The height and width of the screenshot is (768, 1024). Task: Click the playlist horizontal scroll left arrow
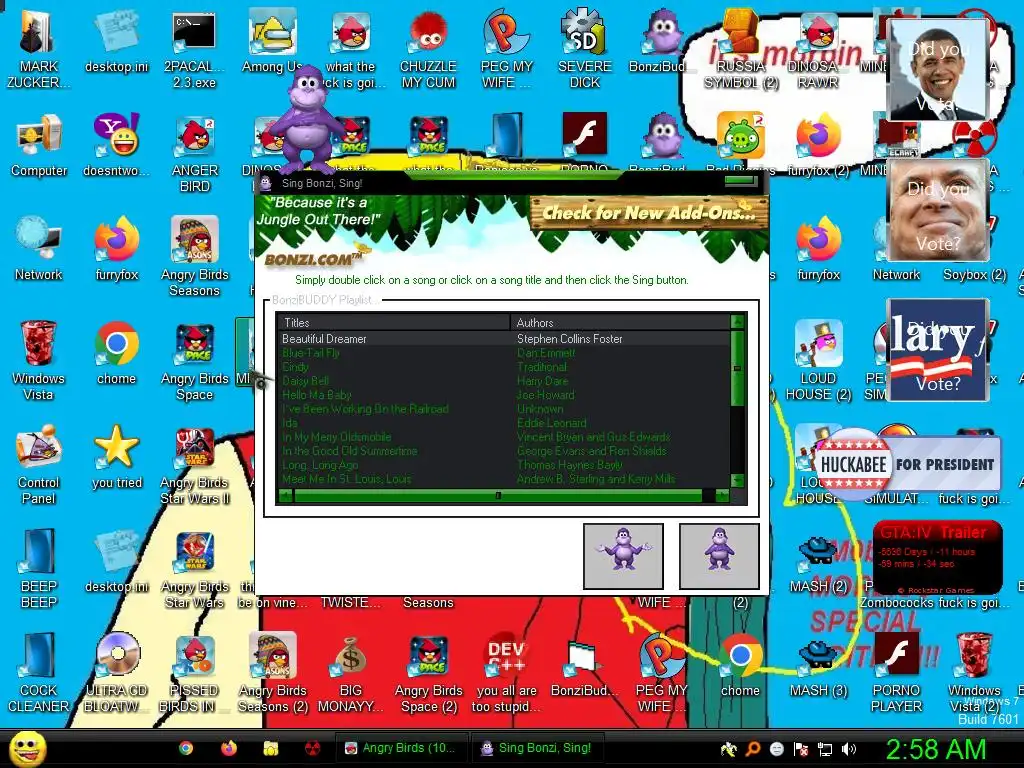[285, 496]
